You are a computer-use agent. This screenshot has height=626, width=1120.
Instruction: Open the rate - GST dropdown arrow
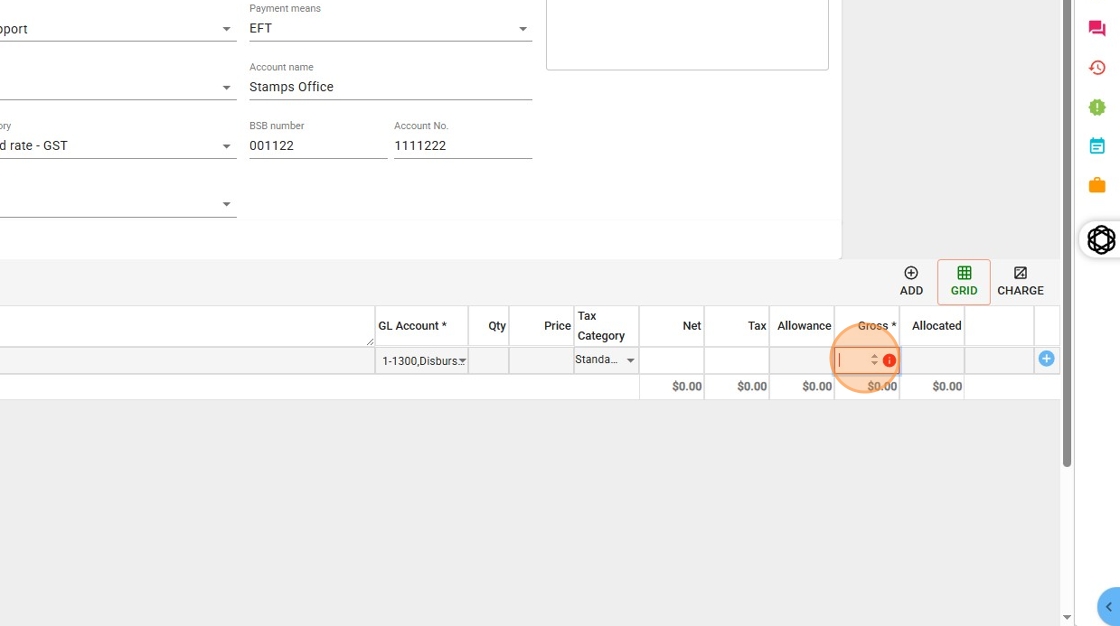(x=226, y=146)
